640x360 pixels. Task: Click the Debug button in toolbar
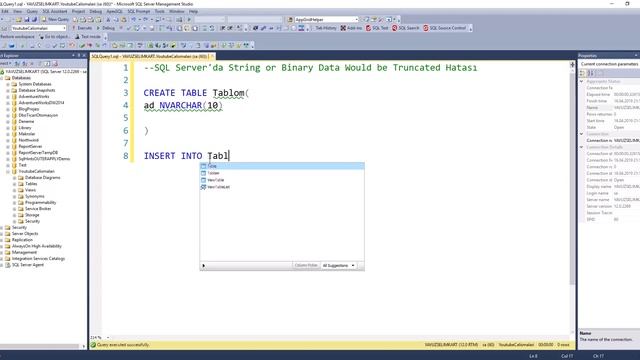pos(105,28)
